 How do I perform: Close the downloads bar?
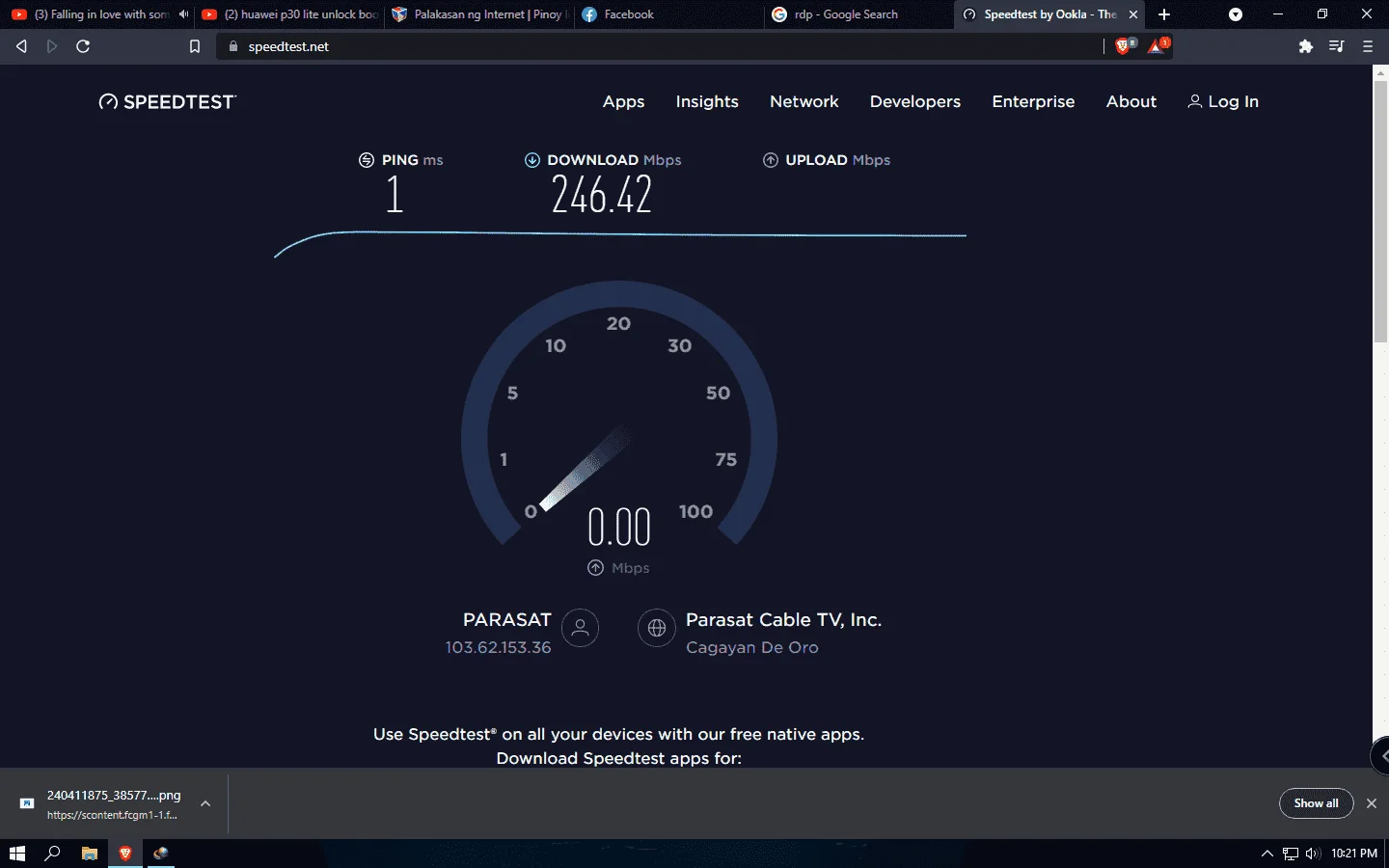point(1372,803)
